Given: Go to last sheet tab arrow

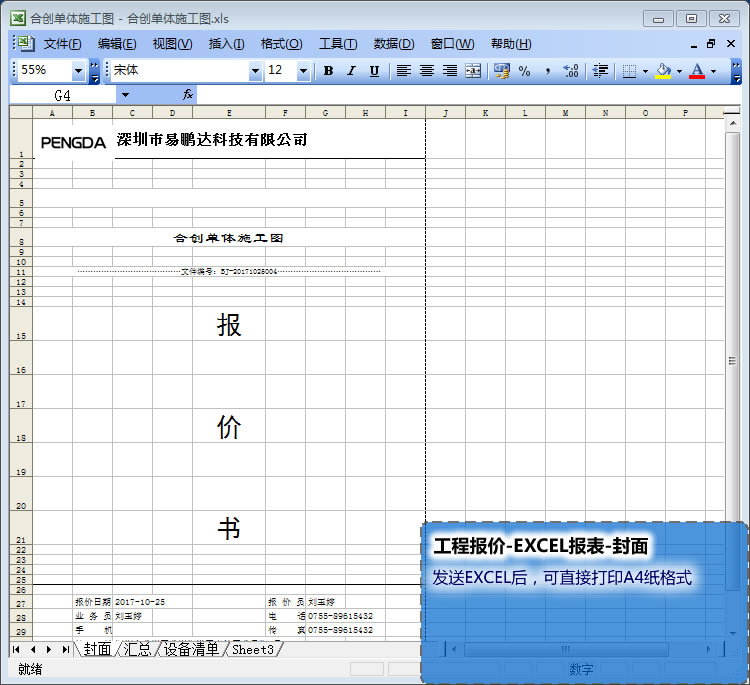Looking at the screenshot, I should 65,649.
